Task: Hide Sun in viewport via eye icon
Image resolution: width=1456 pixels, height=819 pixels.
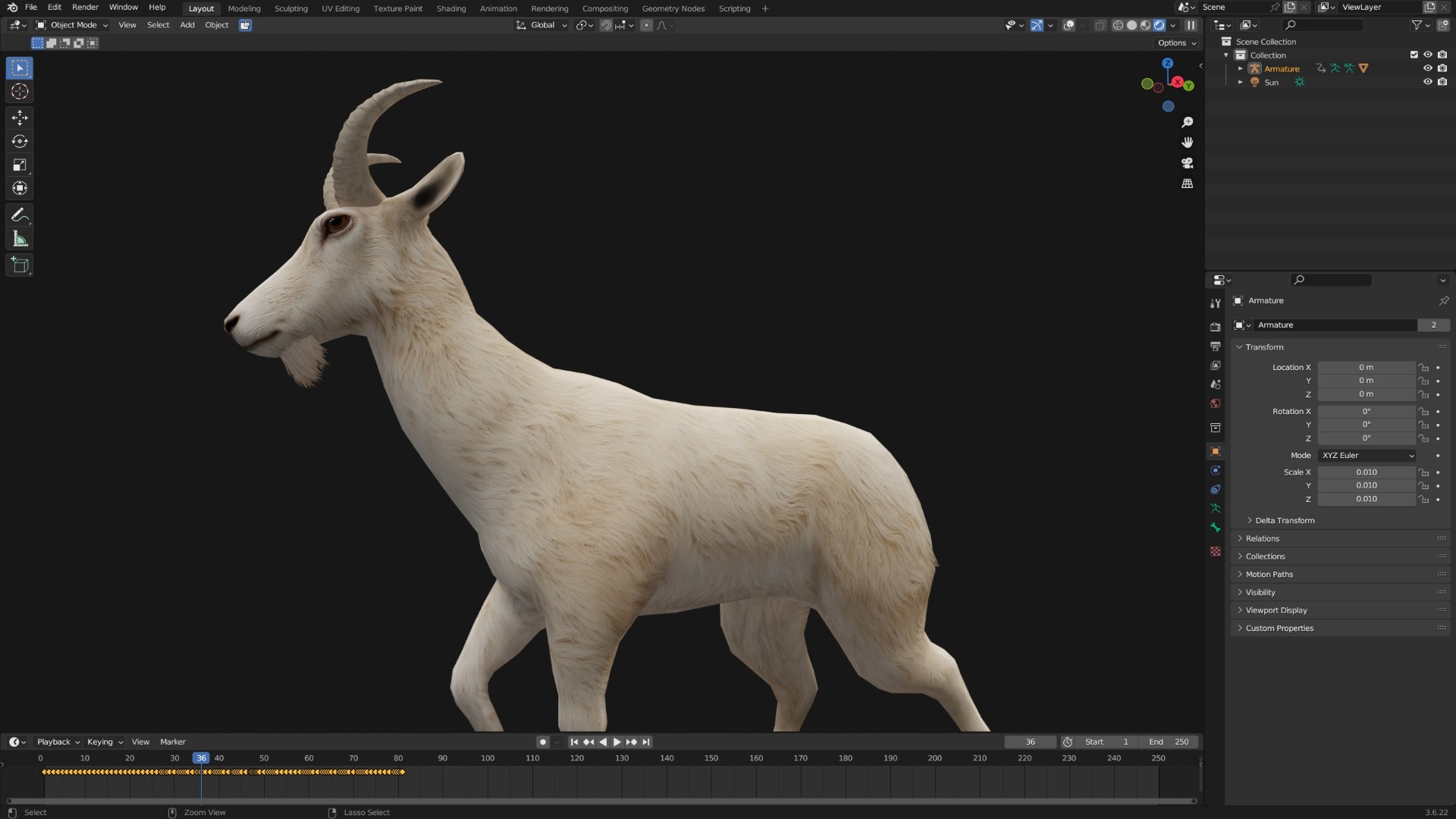Action: click(1427, 82)
